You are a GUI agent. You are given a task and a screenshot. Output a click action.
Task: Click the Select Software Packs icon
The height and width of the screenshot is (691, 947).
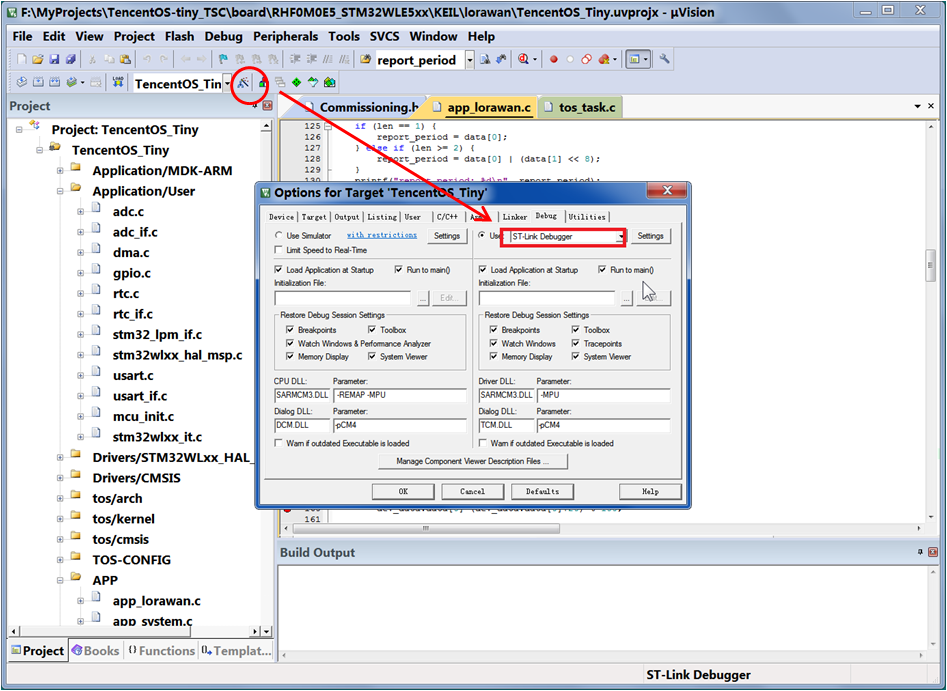click(313, 83)
